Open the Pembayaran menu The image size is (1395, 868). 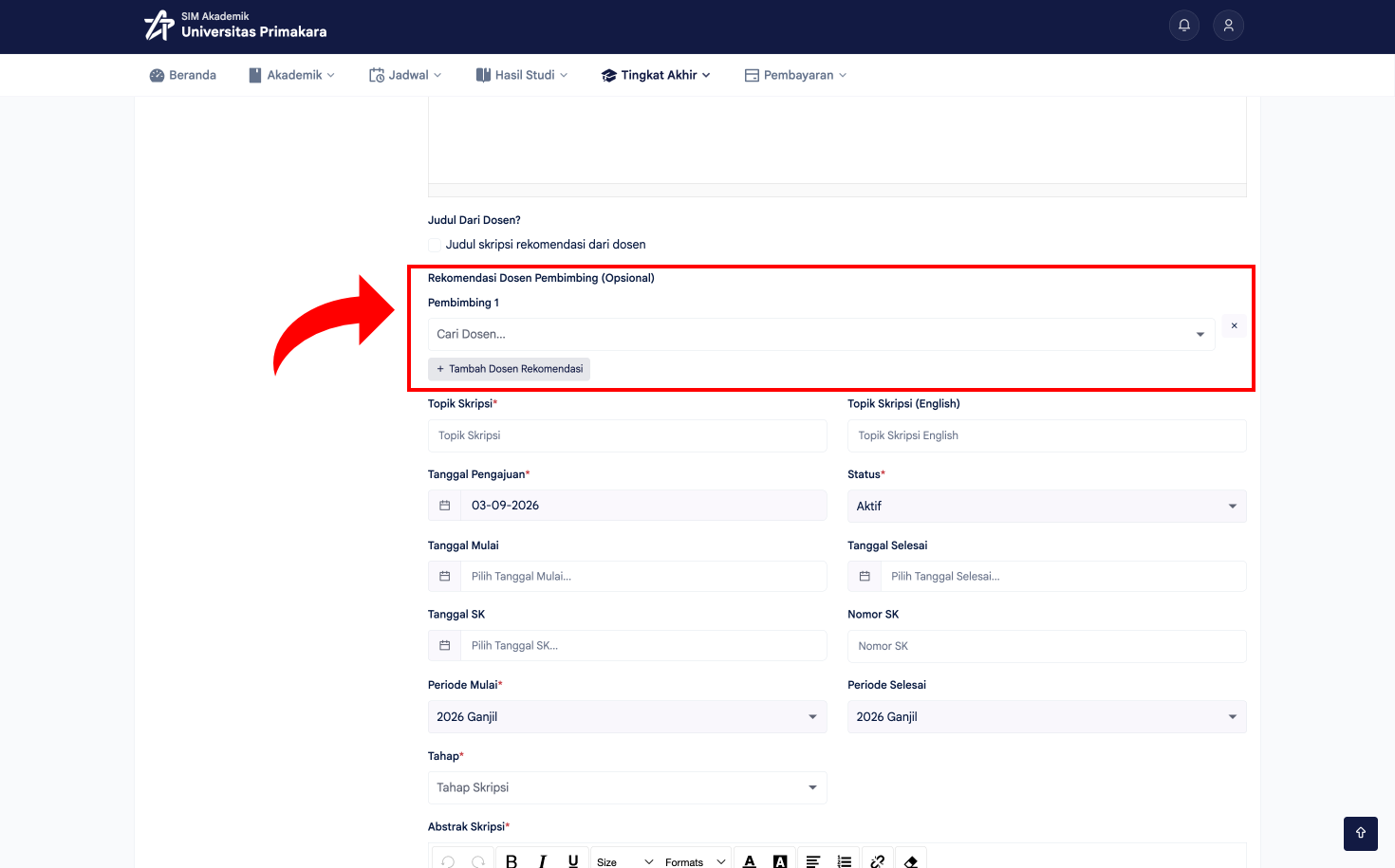(x=795, y=75)
